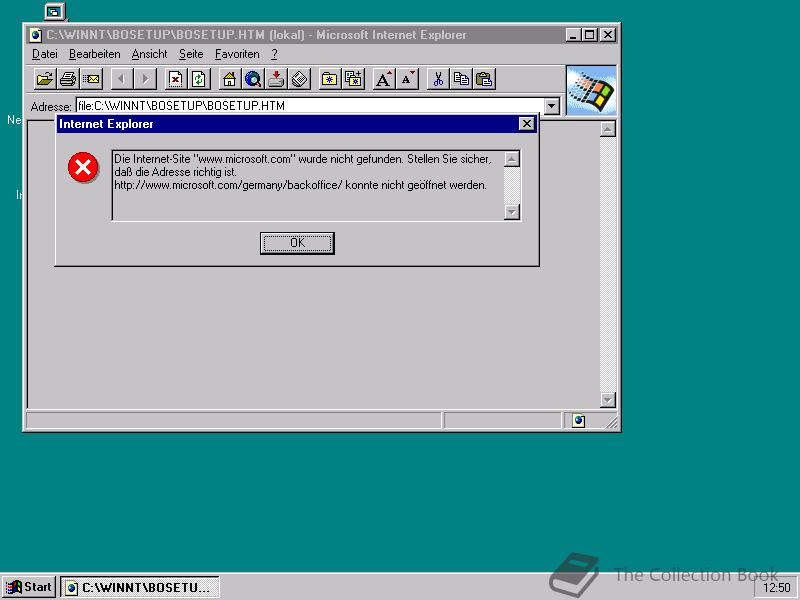Click Add to Favorites toolbar icon
This screenshot has width=800, height=600.
pyautogui.click(x=353, y=79)
